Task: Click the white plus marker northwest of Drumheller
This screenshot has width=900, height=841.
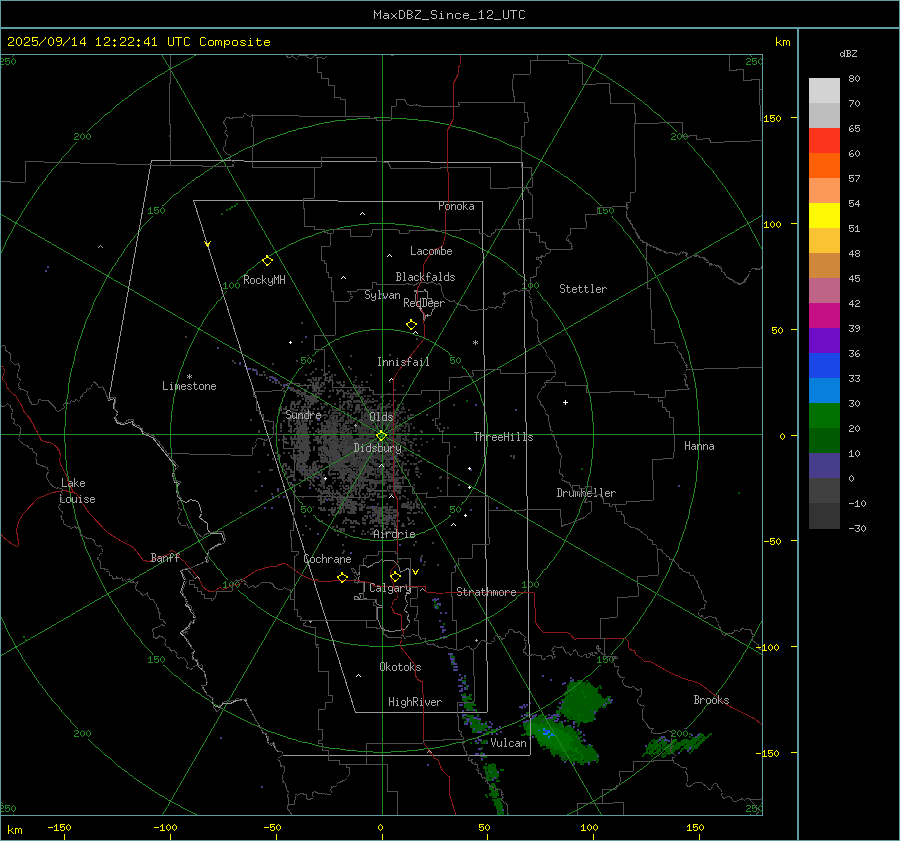Action: click(x=565, y=402)
